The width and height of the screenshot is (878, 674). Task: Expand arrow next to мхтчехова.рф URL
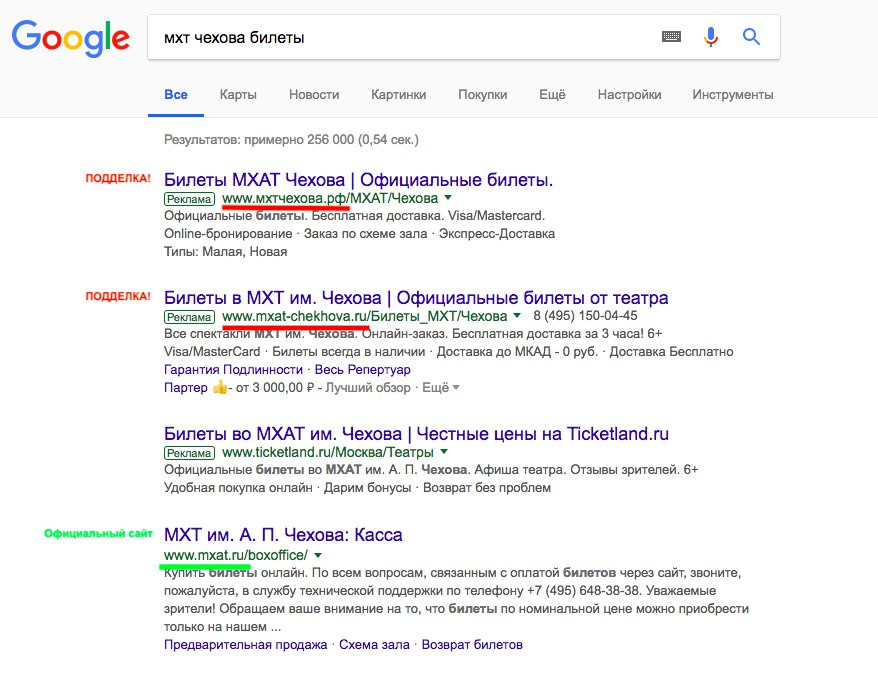448,198
